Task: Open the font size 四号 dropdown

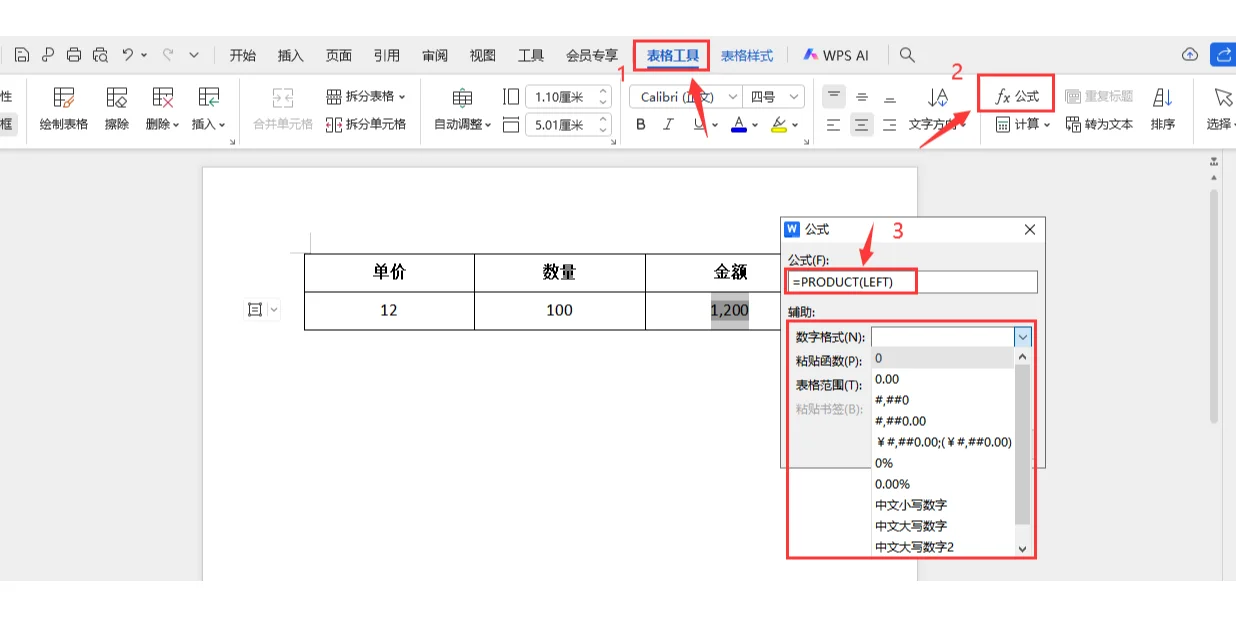Action: (x=795, y=97)
